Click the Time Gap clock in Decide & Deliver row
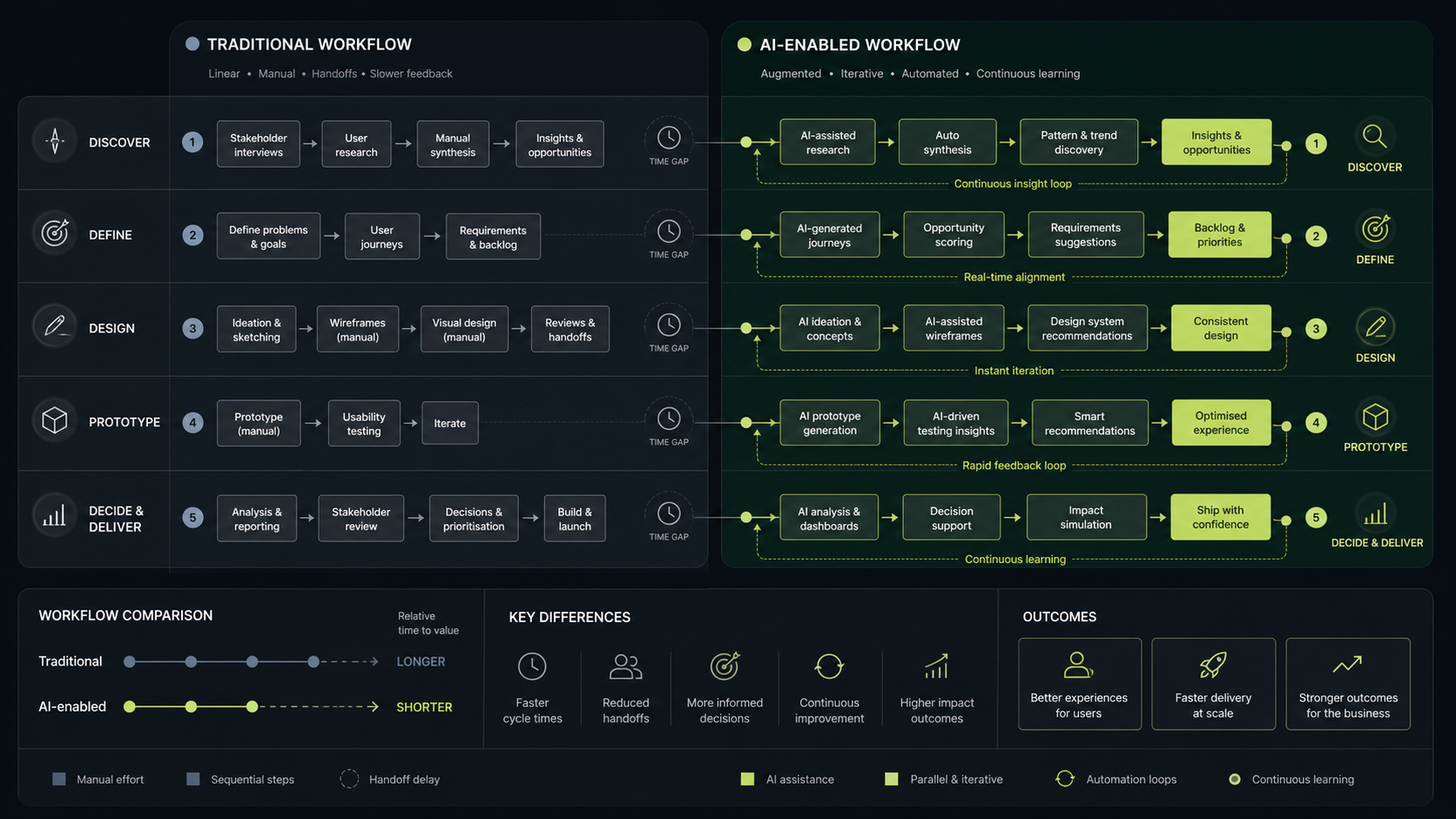This screenshot has height=819, width=1456. [x=669, y=514]
